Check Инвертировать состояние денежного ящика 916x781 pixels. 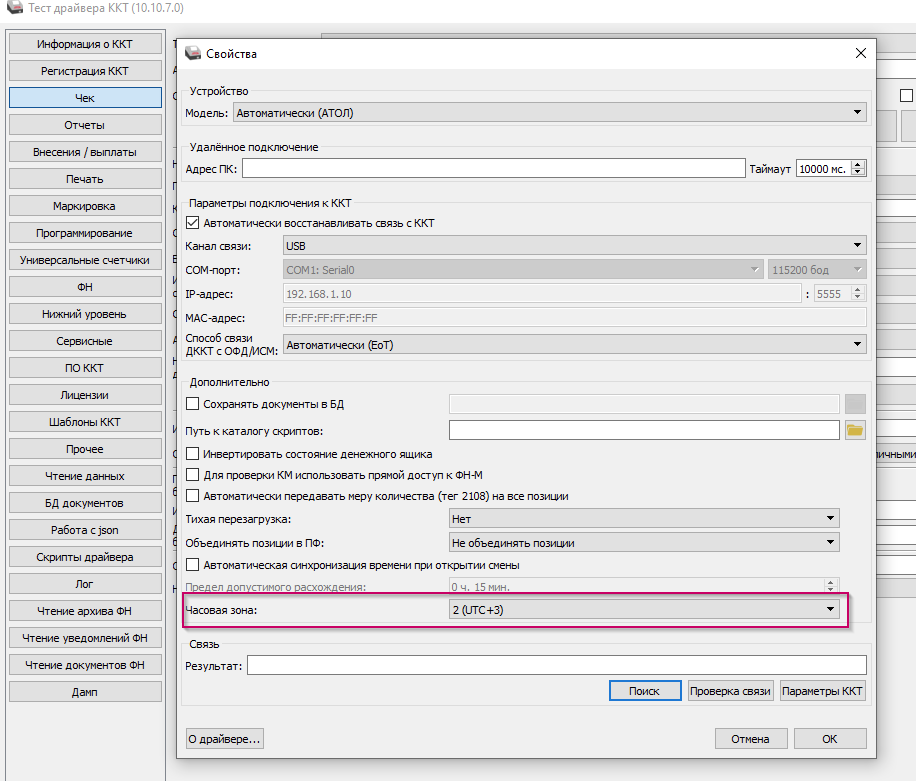pyautogui.click(x=194, y=454)
